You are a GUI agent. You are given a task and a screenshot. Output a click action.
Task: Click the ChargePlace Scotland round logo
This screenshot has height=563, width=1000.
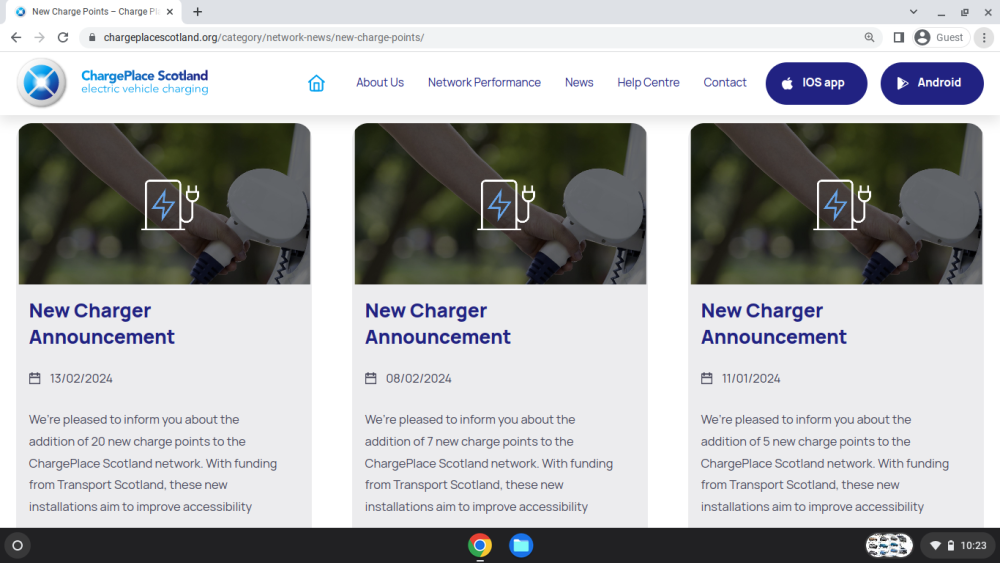click(41, 83)
